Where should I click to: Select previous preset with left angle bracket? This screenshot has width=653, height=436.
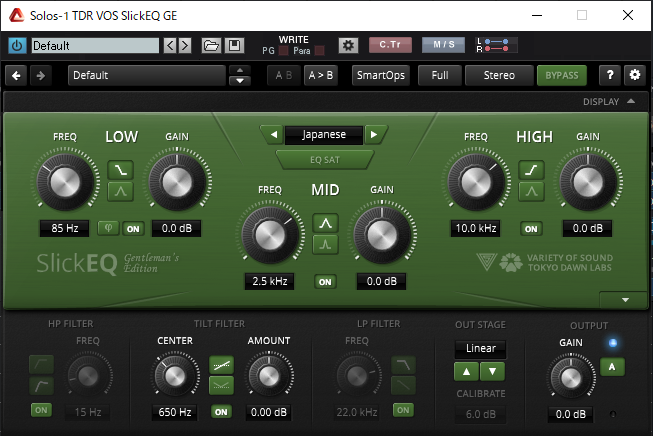click(169, 45)
